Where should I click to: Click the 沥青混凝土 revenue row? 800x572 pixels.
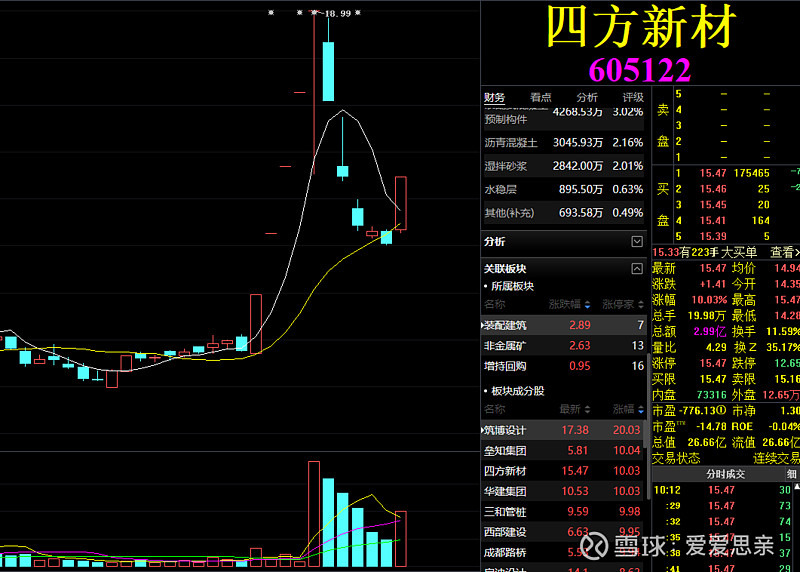click(563, 143)
